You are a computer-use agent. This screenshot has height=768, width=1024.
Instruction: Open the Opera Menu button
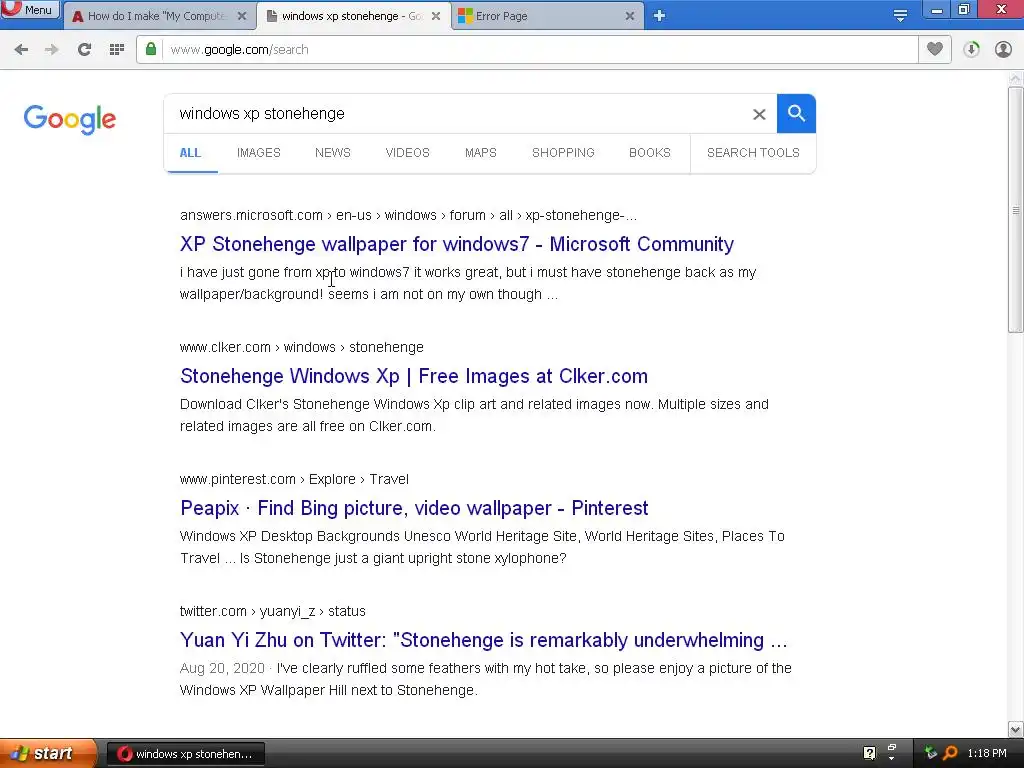(30, 9)
